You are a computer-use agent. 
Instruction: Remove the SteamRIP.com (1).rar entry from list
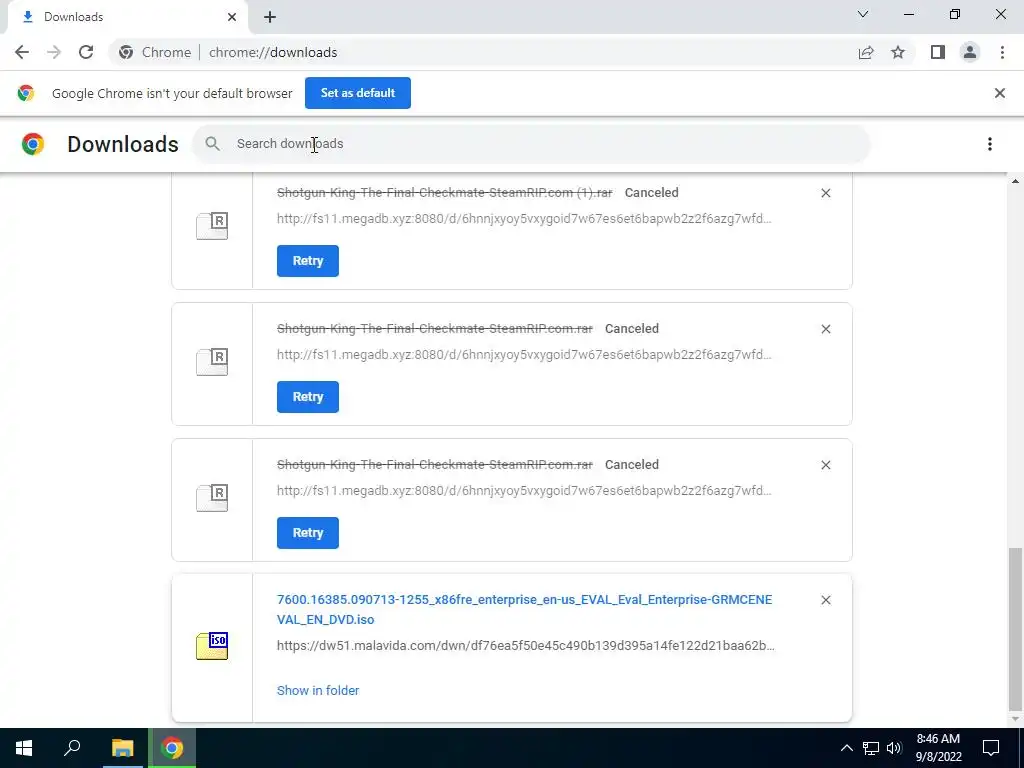click(x=825, y=193)
